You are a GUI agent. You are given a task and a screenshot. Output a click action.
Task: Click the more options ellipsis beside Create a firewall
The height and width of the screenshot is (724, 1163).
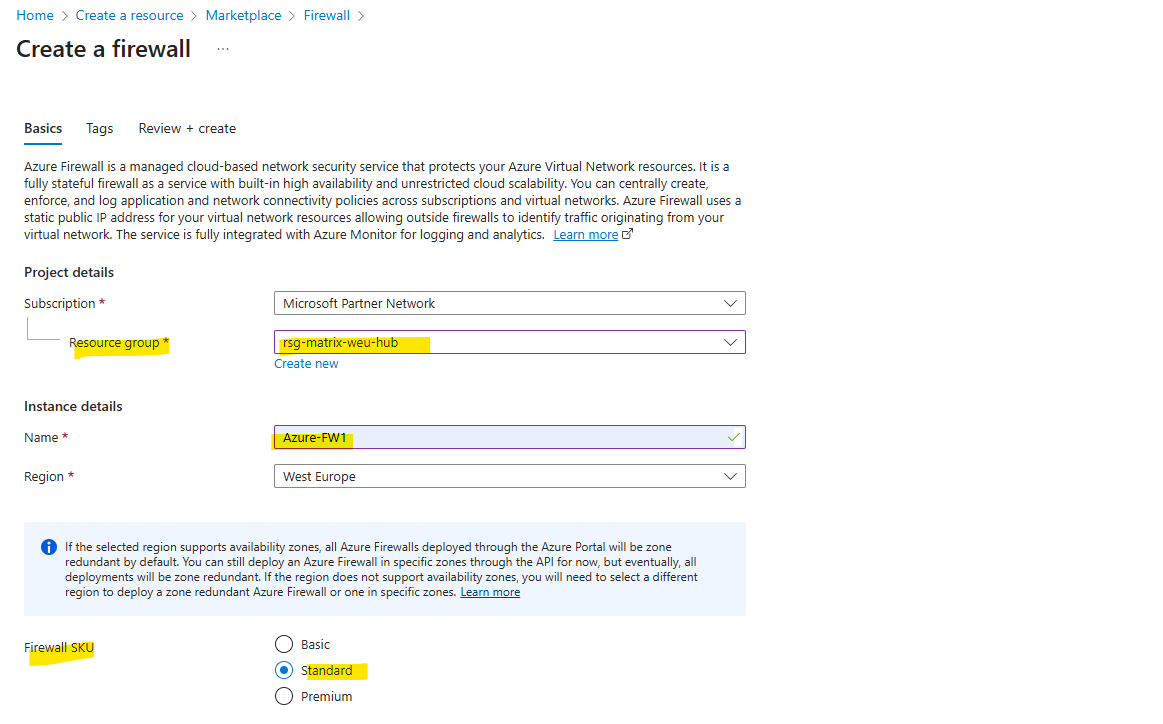click(223, 49)
